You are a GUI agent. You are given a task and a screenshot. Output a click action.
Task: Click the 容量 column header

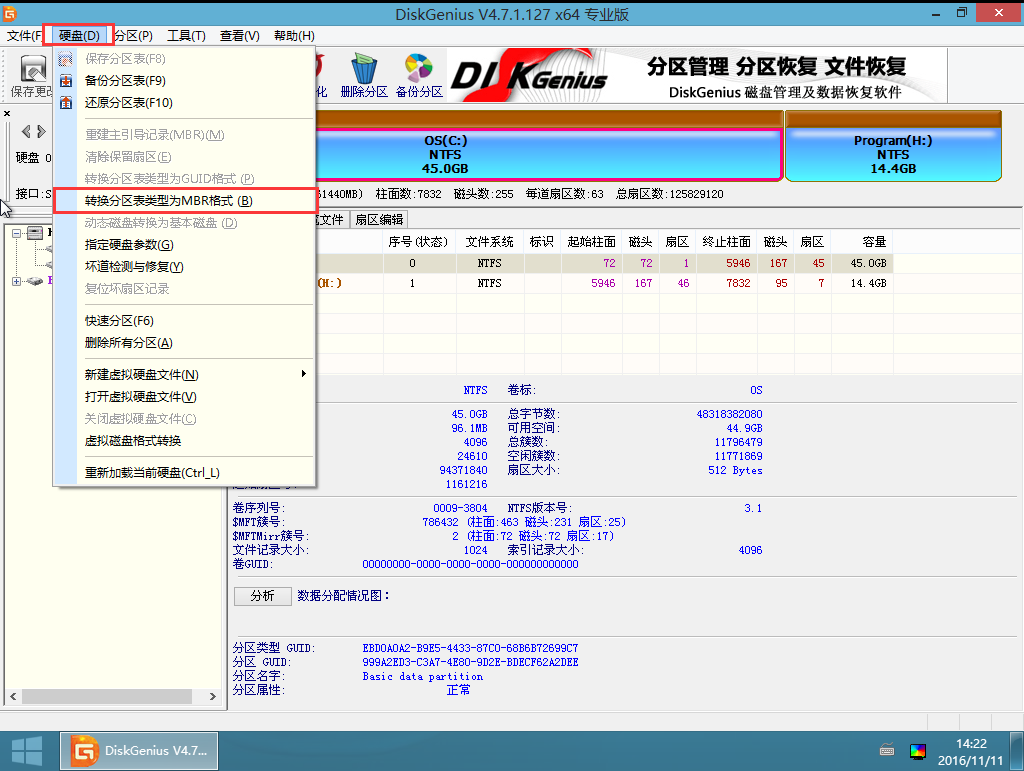tap(862, 242)
